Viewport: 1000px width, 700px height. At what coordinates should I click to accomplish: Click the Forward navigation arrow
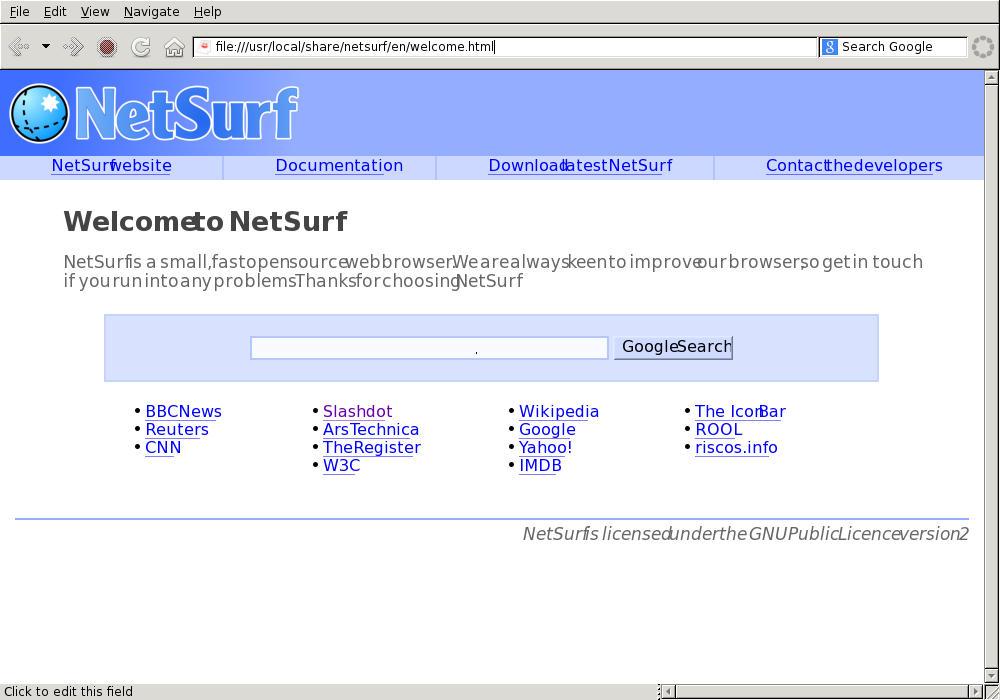pos(73,47)
